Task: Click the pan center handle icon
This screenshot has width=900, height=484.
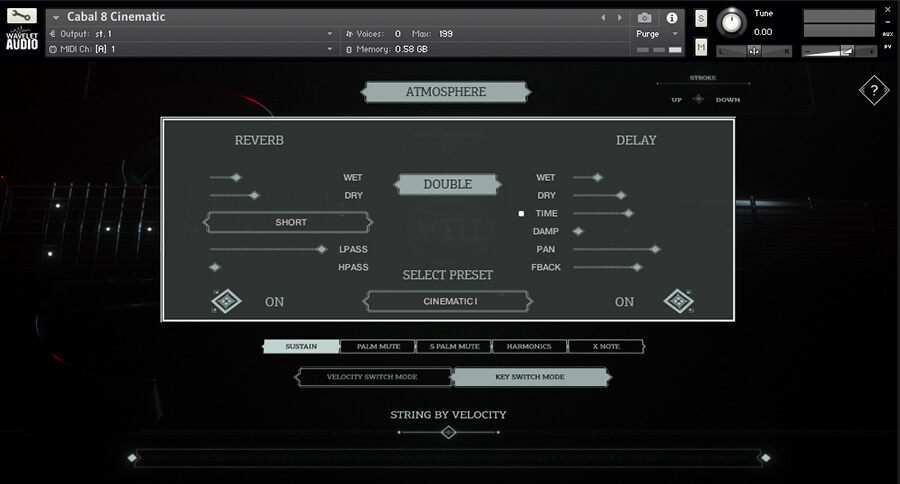Action: point(754,52)
